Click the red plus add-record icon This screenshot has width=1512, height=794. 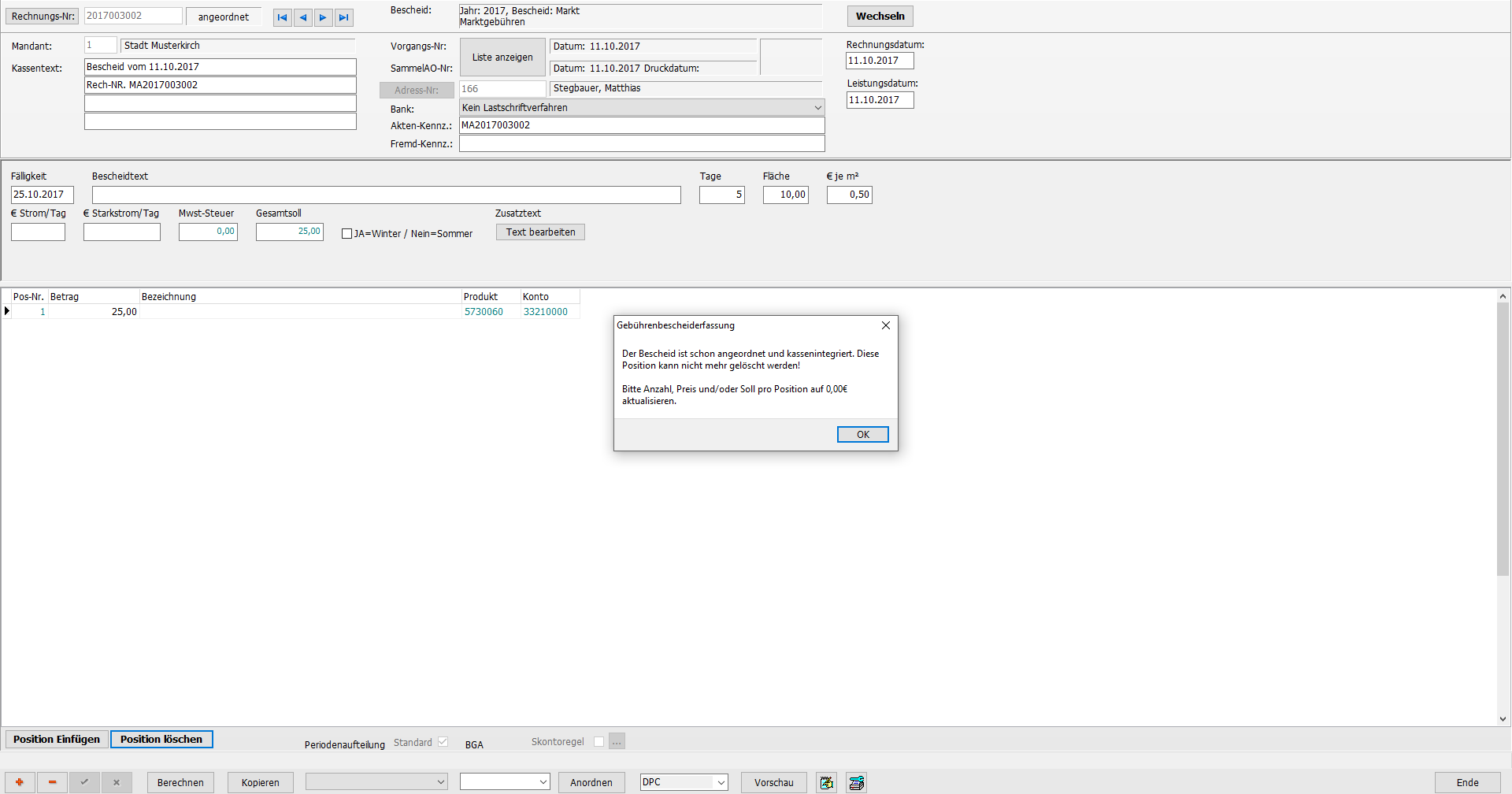pos(20,782)
